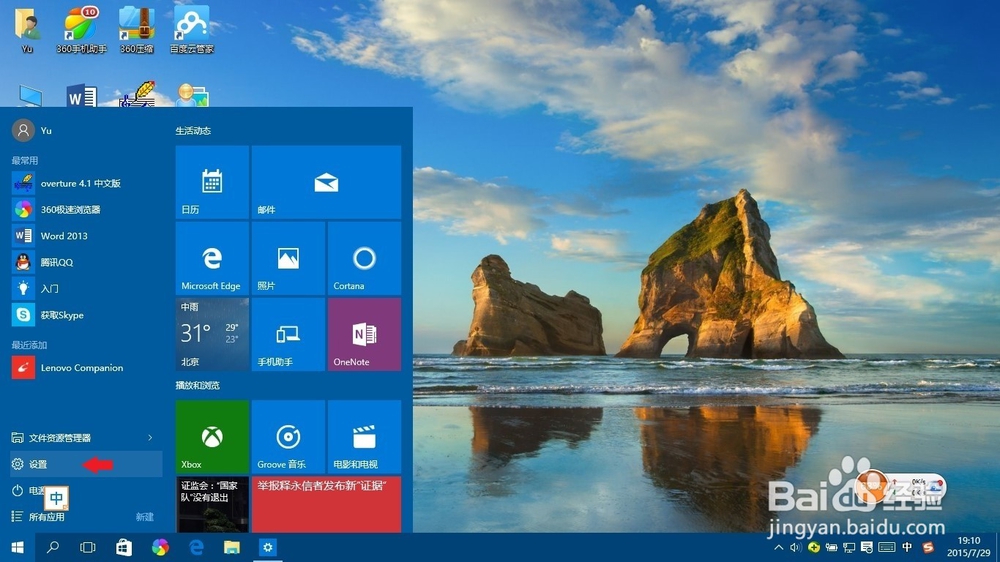Viewport: 1000px width, 562px height.
Task: Switch to the Settings taskbar app
Action: (268, 547)
